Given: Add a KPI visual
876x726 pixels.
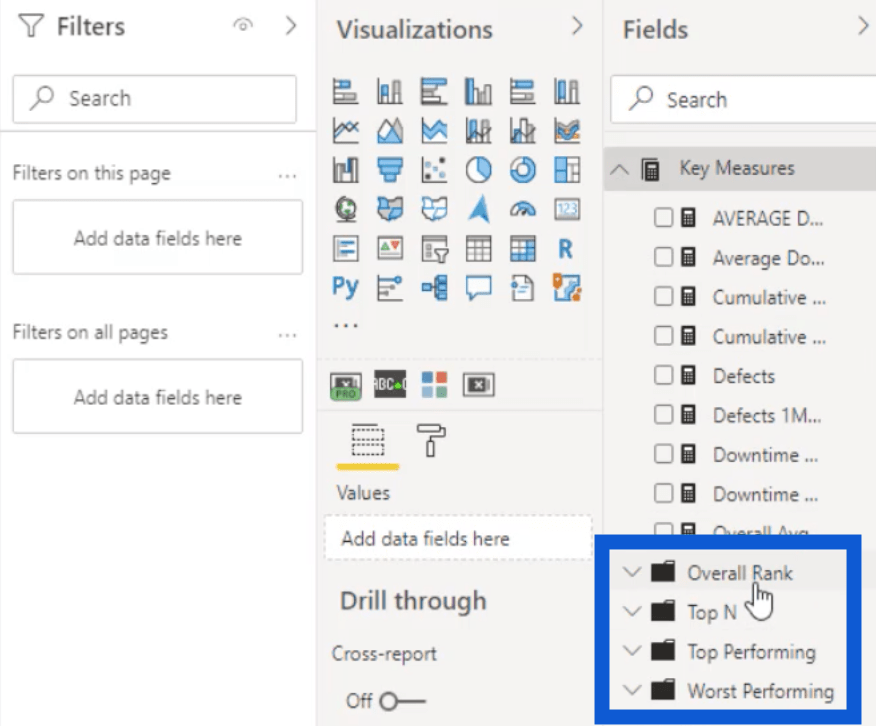Looking at the screenshot, I should coord(389,249).
